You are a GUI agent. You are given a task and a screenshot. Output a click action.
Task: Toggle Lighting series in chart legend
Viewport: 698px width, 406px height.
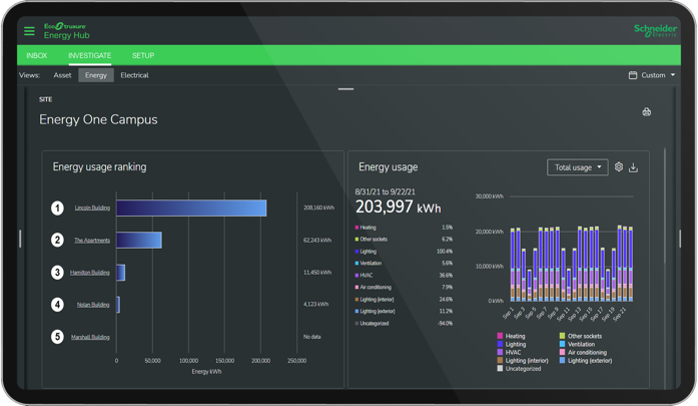pos(511,344)
